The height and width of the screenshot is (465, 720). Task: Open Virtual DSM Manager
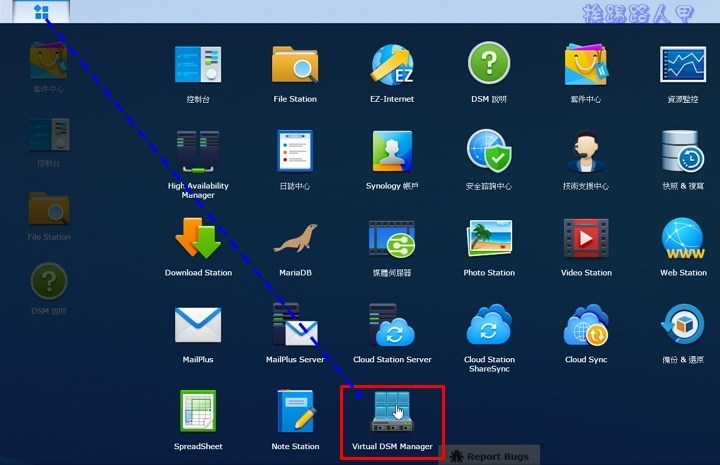(392, 411)
